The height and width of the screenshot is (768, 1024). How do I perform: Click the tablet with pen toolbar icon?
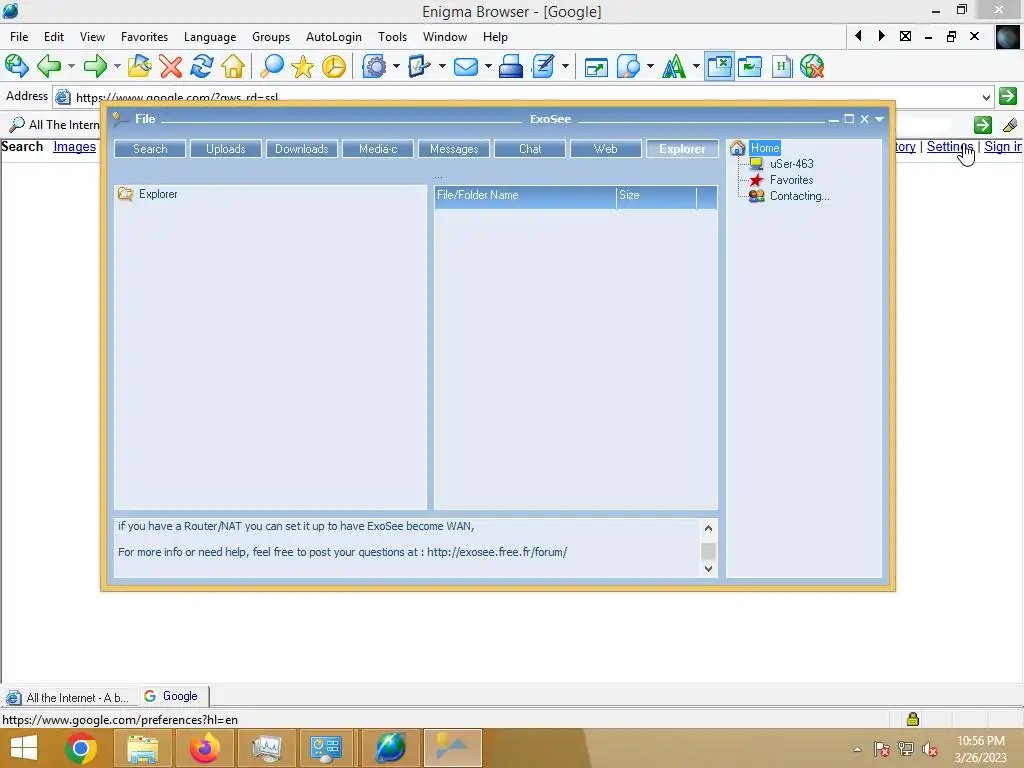[x=419, y=66]
